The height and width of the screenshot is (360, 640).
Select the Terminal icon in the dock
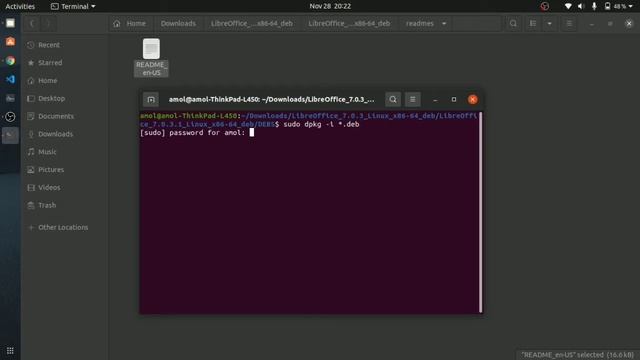click(10, 135)
